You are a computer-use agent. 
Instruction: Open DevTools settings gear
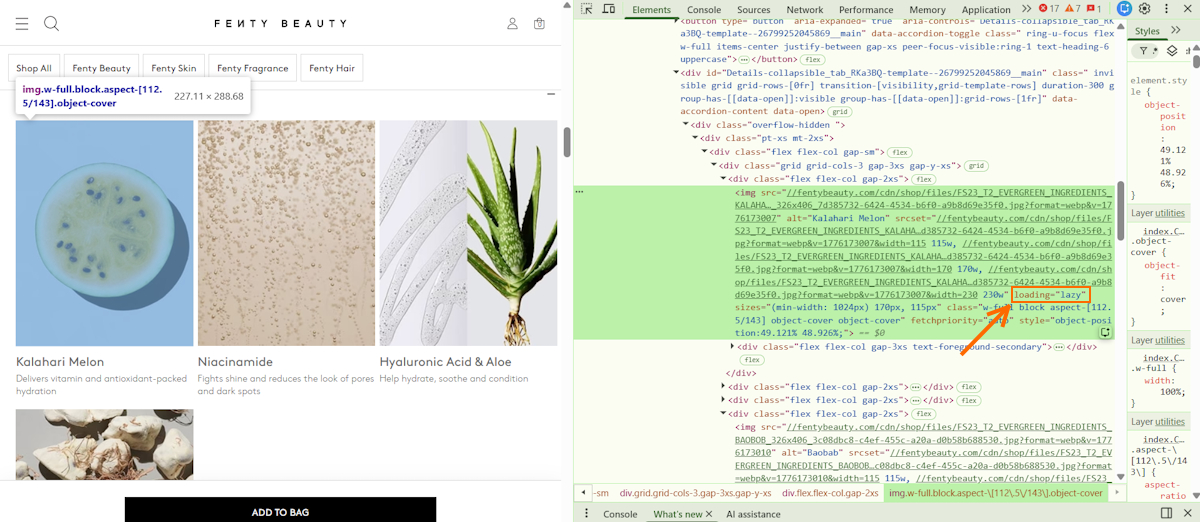click(x=1145, y=9)
